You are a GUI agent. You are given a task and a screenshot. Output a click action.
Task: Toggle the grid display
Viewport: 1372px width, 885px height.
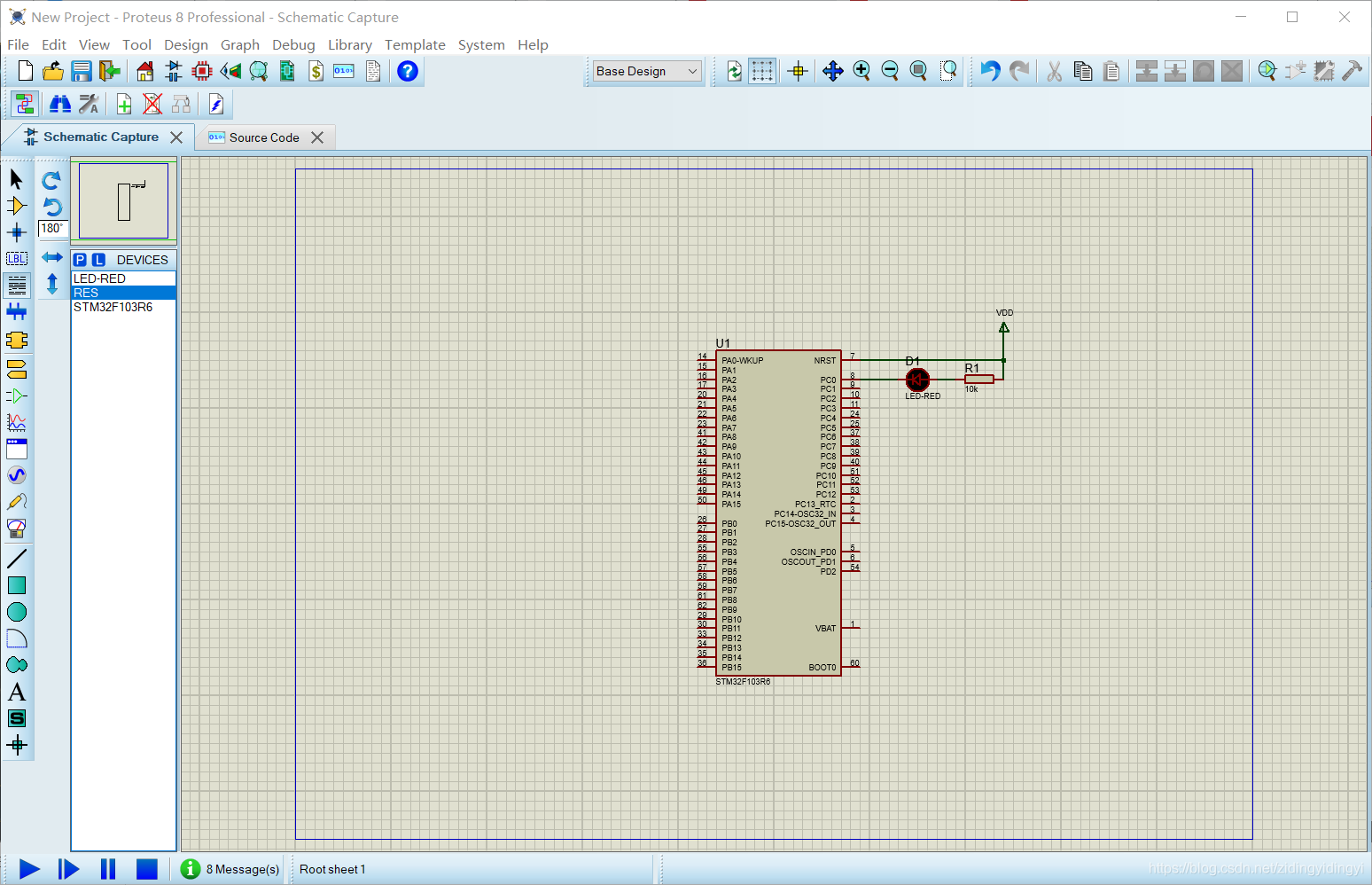[762, 71]
